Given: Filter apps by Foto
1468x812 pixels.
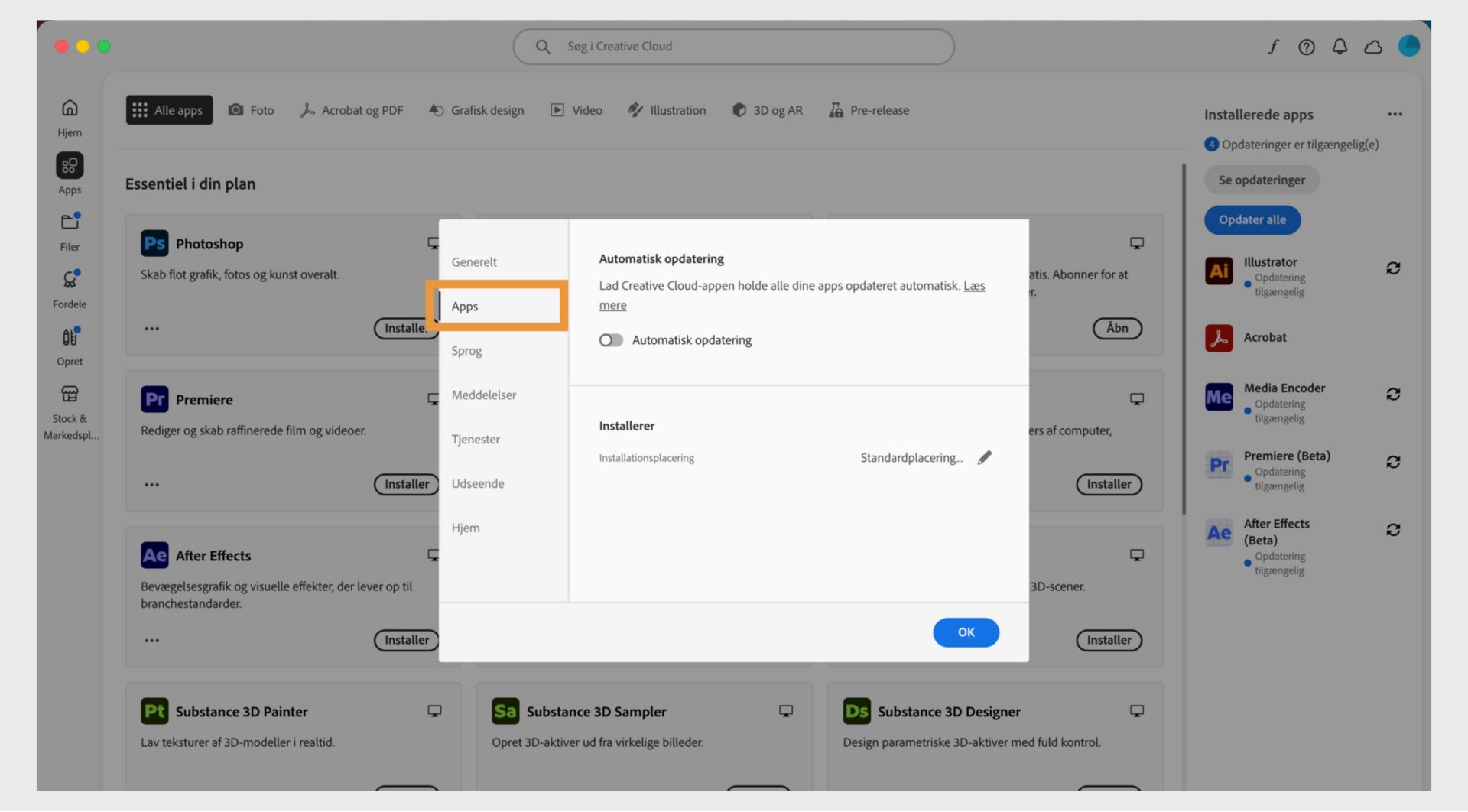Looking at the screenshot, I should click(x=251, y=110).
